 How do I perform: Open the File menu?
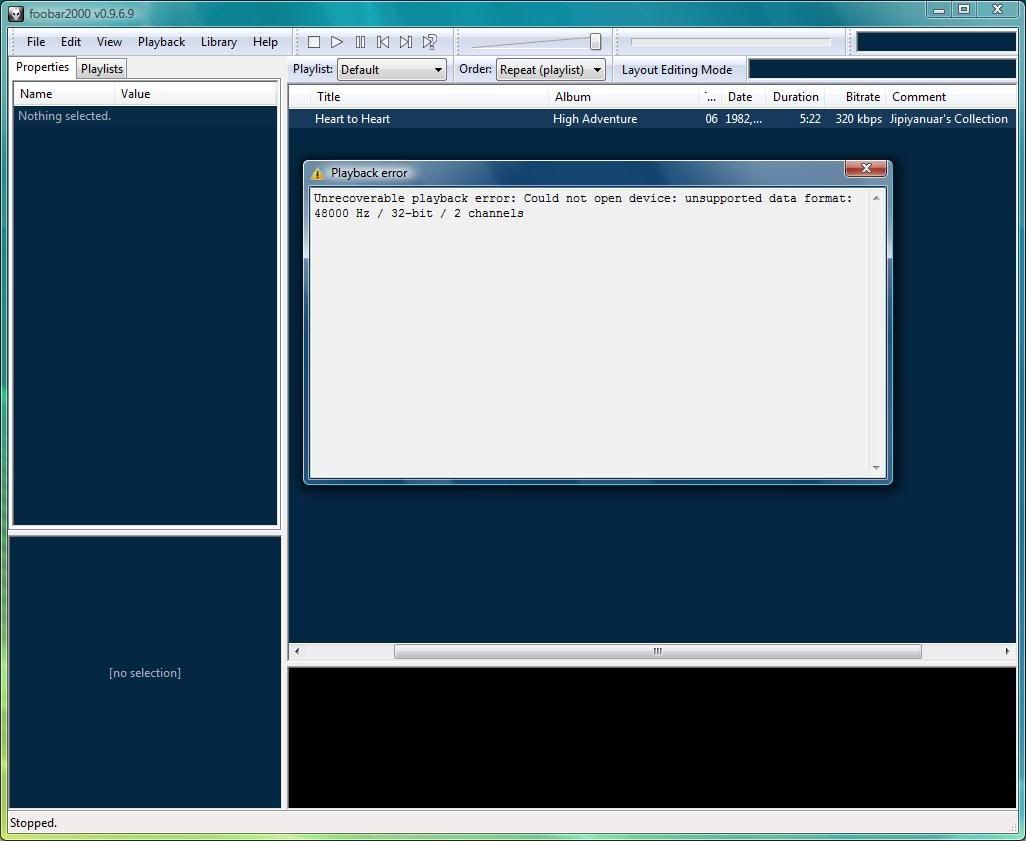(x=36, y=42)
